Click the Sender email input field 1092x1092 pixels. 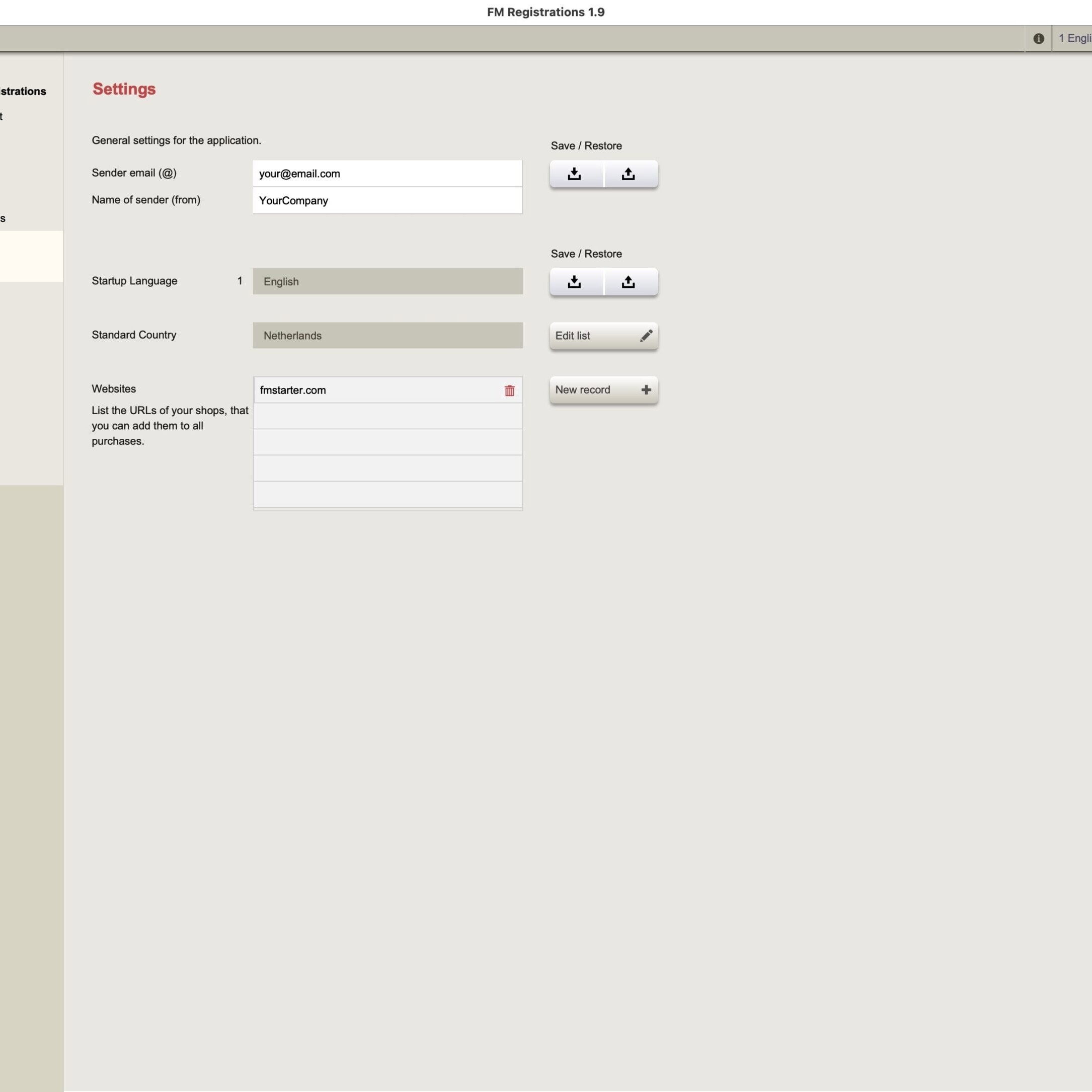[387, 174]
